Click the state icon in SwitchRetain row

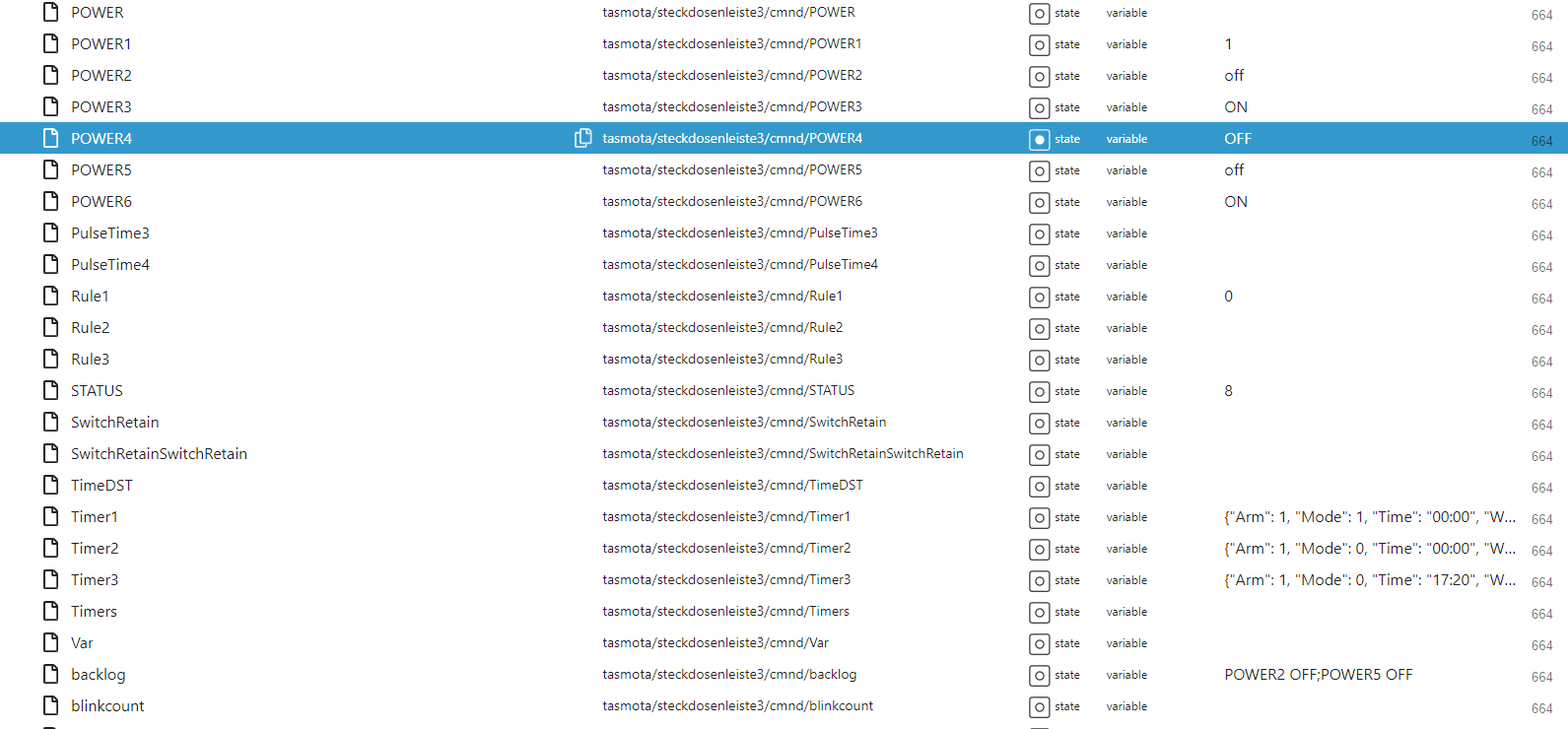[1039, 423]
